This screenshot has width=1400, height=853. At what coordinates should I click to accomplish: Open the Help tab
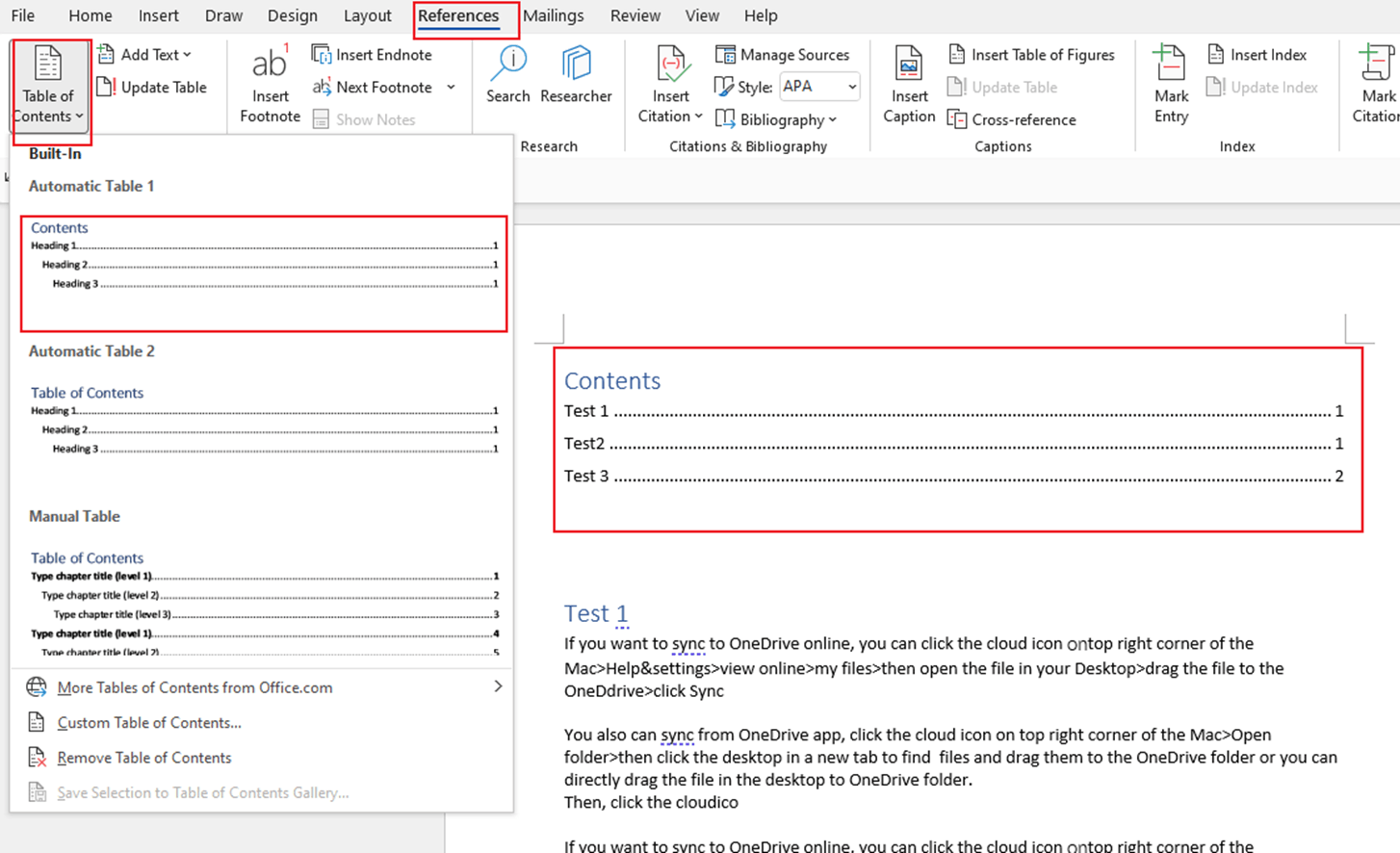(x=761, y=16)
